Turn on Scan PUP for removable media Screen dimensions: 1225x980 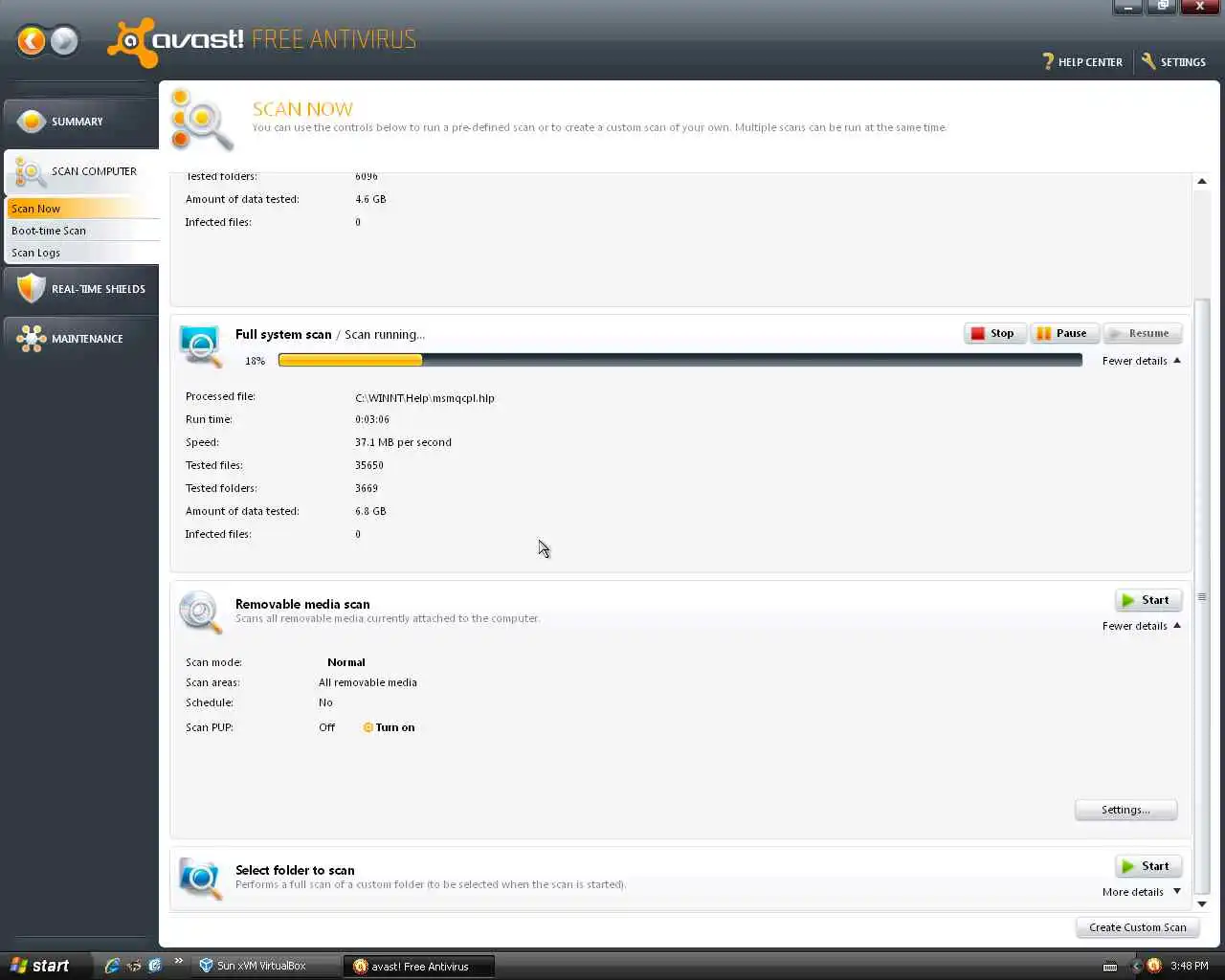point(389,727)
